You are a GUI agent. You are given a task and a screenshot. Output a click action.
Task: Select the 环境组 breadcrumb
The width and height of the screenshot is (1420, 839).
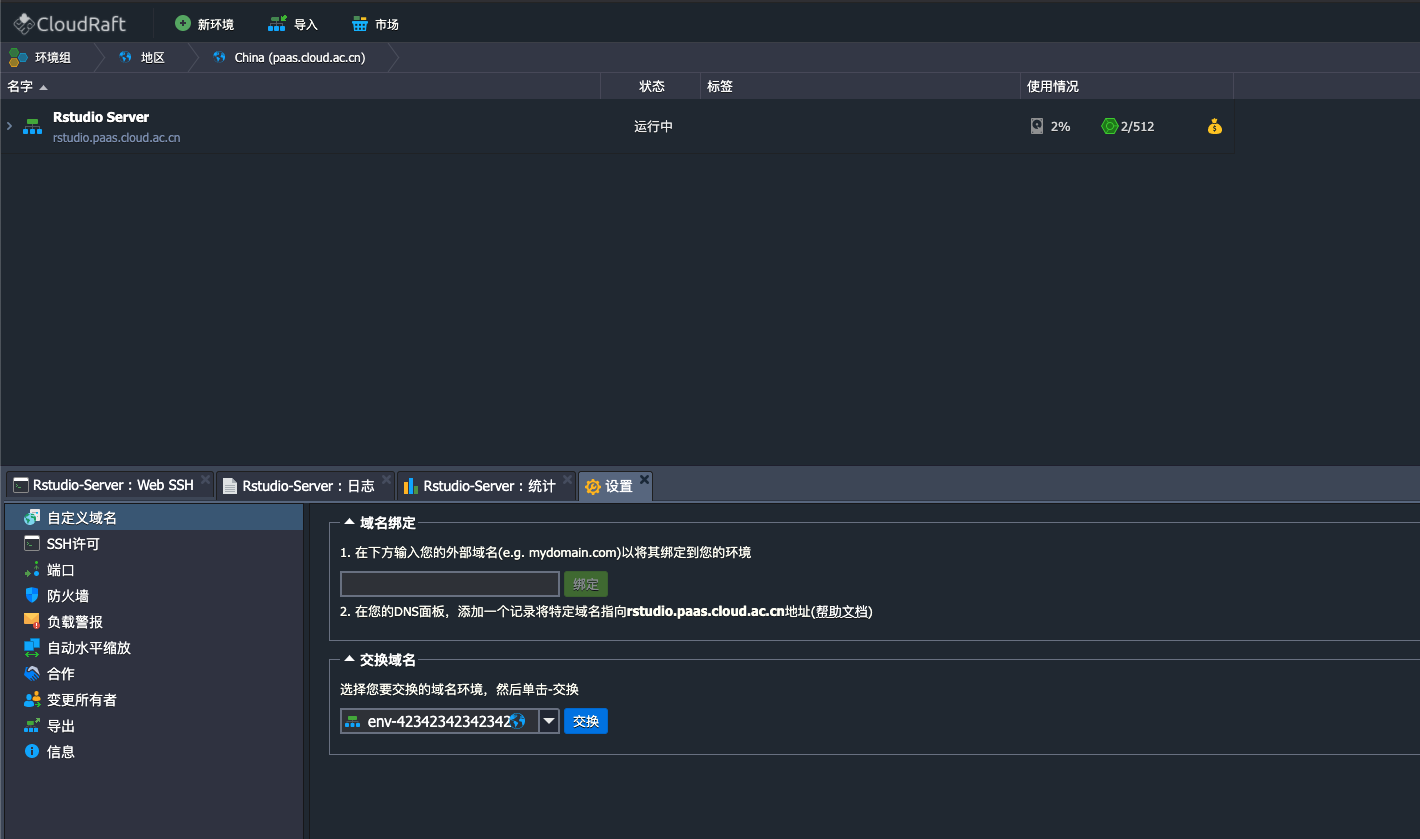pos(41,57)
